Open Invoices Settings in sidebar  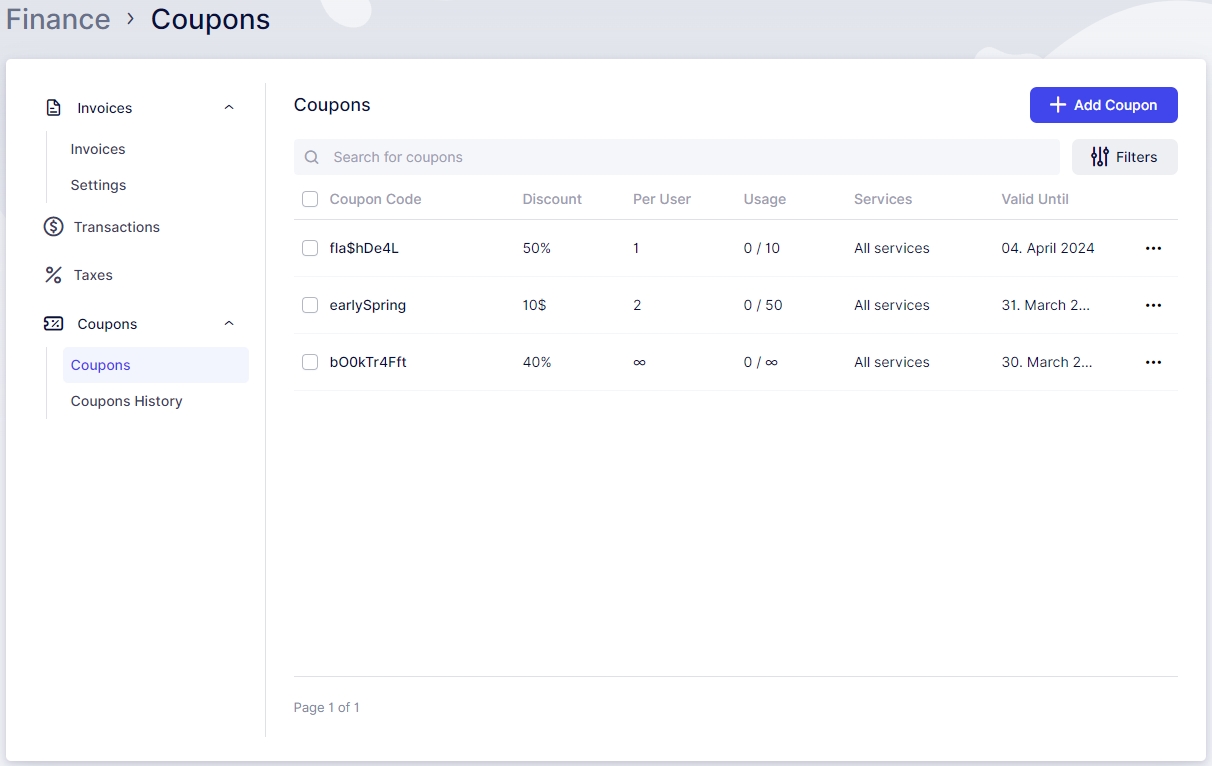[98, 185]
